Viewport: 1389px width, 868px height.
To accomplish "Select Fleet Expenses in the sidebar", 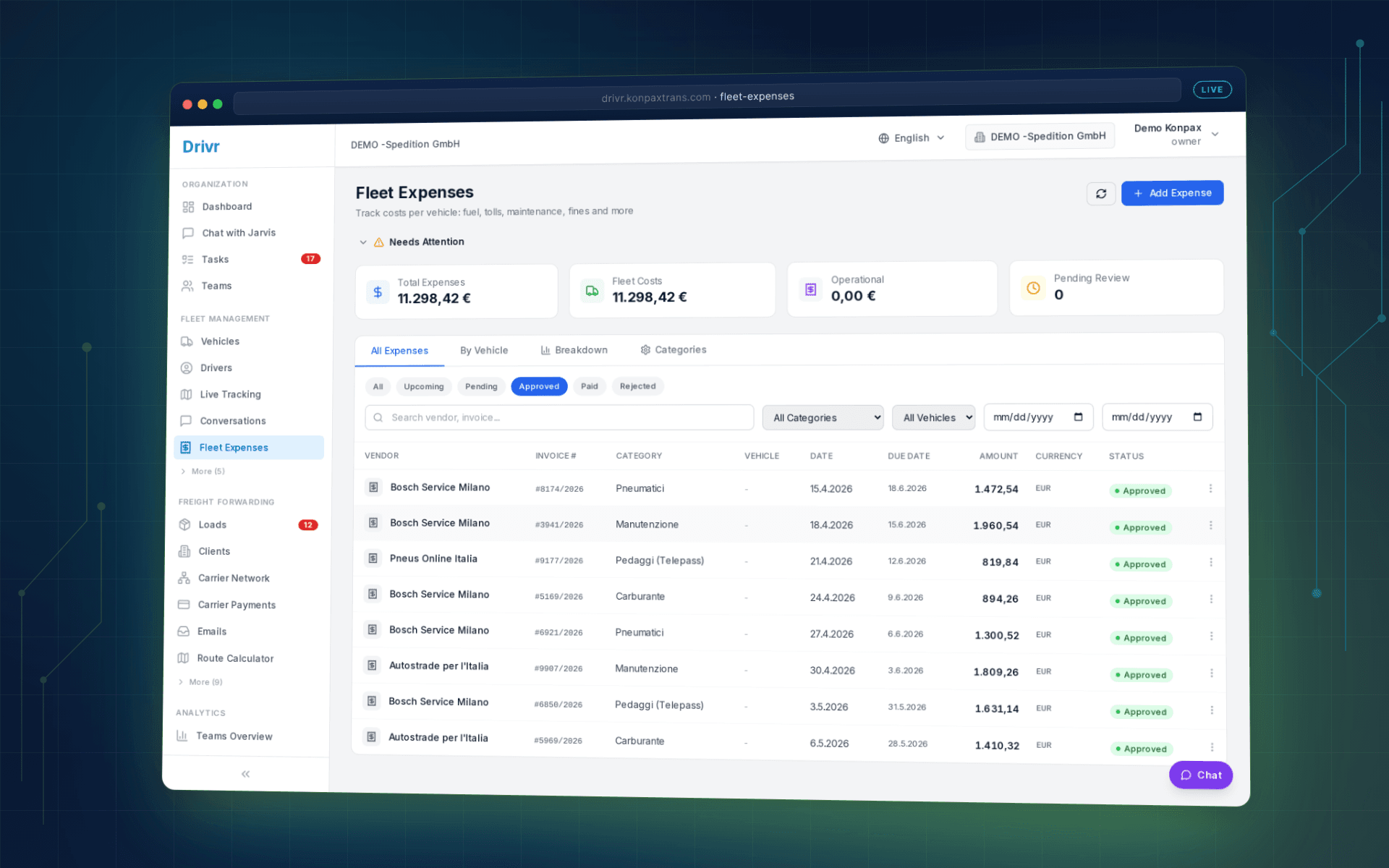I will click(x=249, y=448).
